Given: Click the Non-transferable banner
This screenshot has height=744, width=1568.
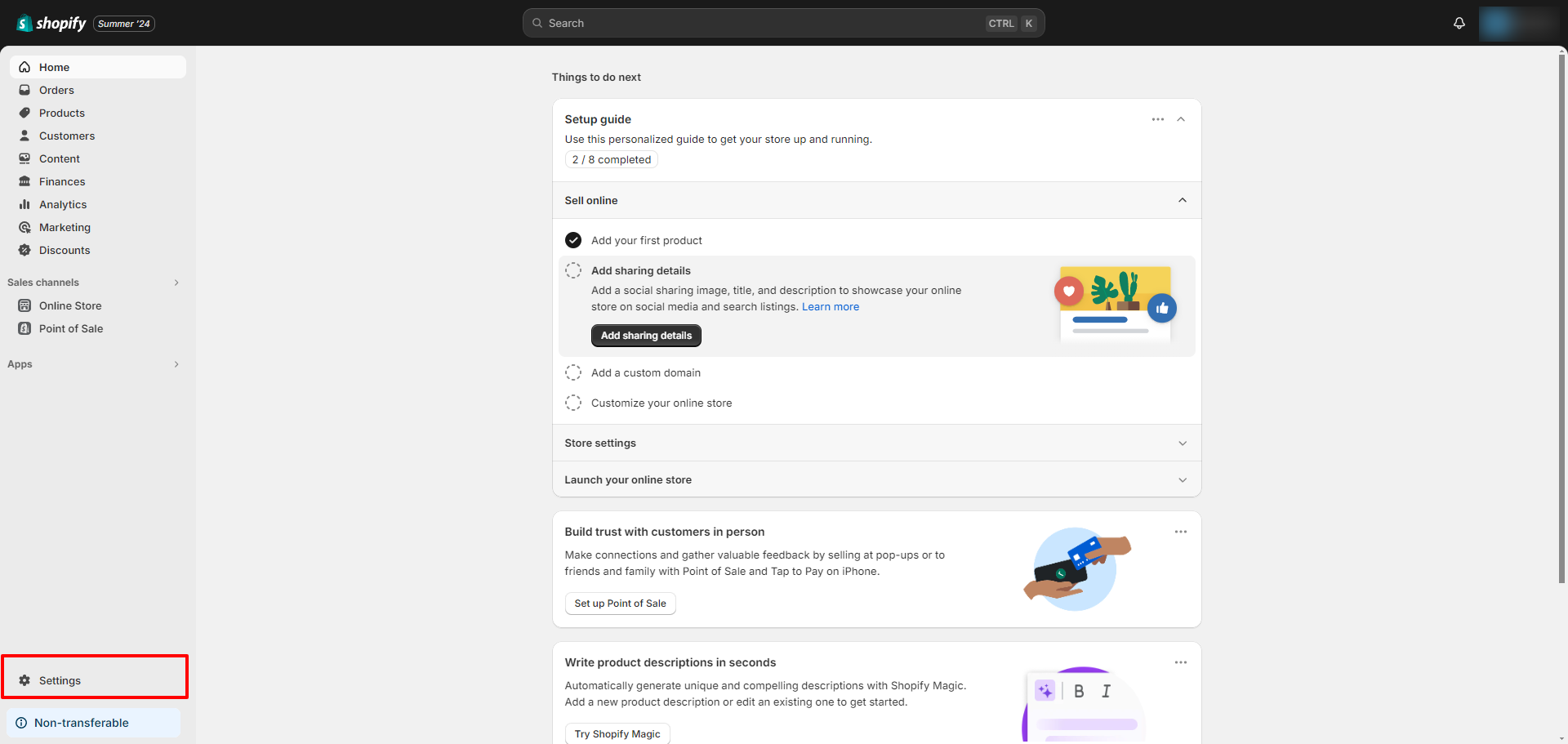Looking at the screenshot, I should pos(94,723).
